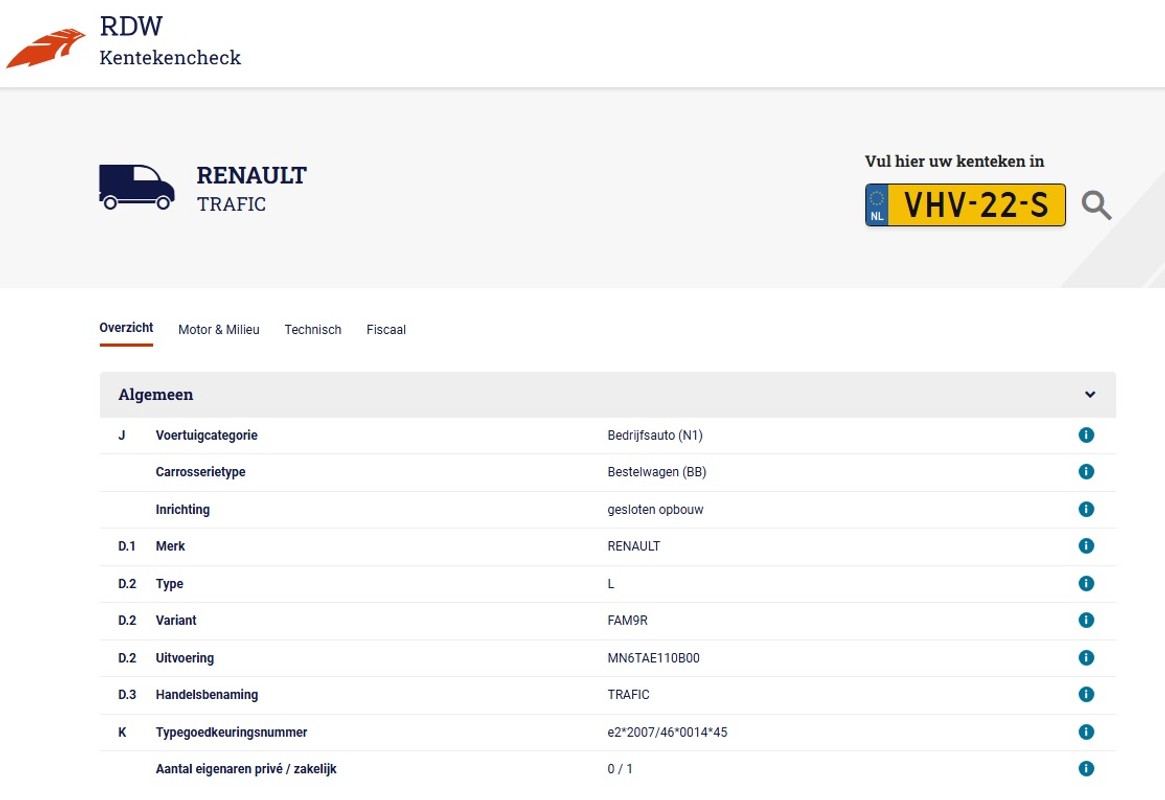Viewport: 1165px width, 800px height.
Task: Click the Variant value FAM9R
Action: tap(627, 620)
